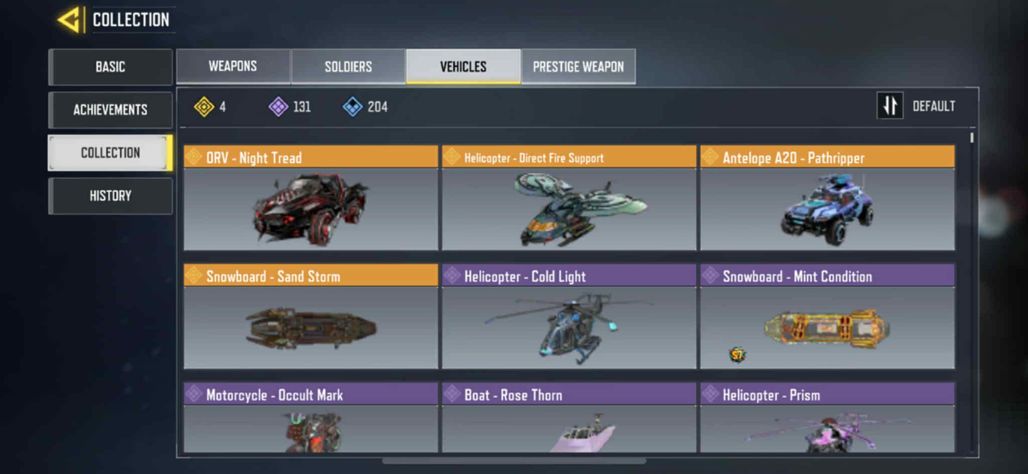The image size is (1028, 474).
Task: Select the Antelope A20 - Pathripper vehicle
Action: 827,198
